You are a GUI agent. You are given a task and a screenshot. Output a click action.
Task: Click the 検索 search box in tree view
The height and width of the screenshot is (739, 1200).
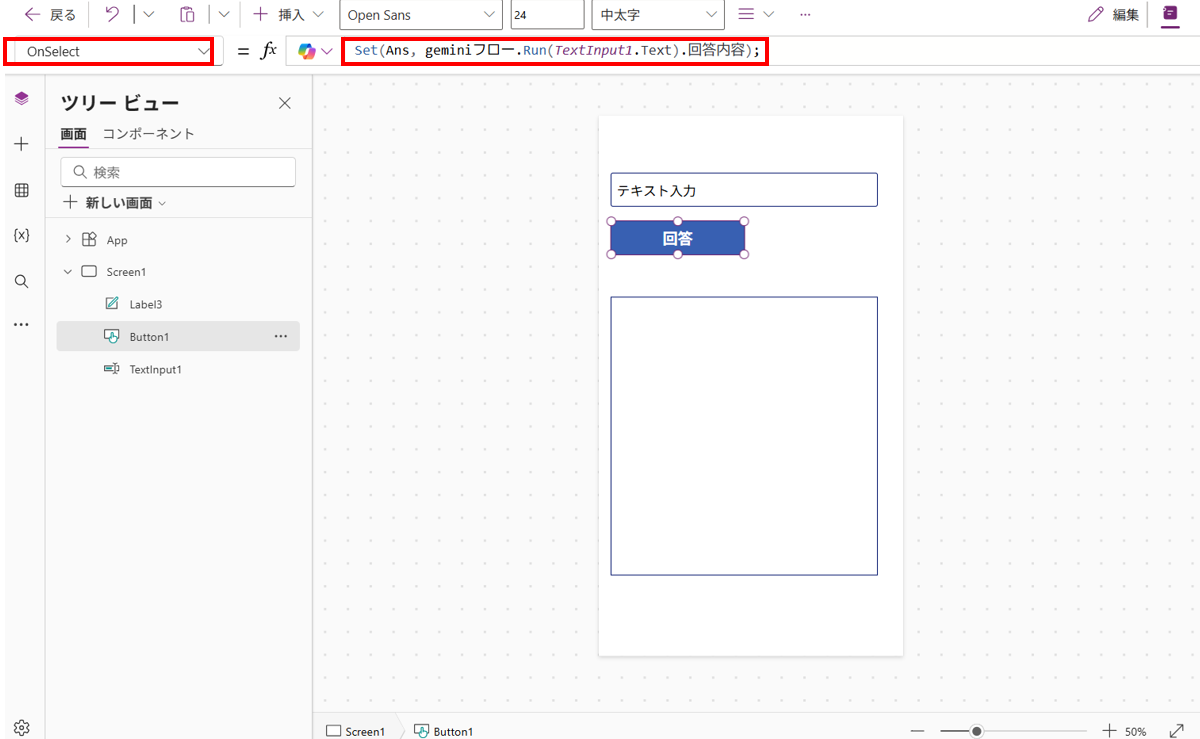coord(178,172)
